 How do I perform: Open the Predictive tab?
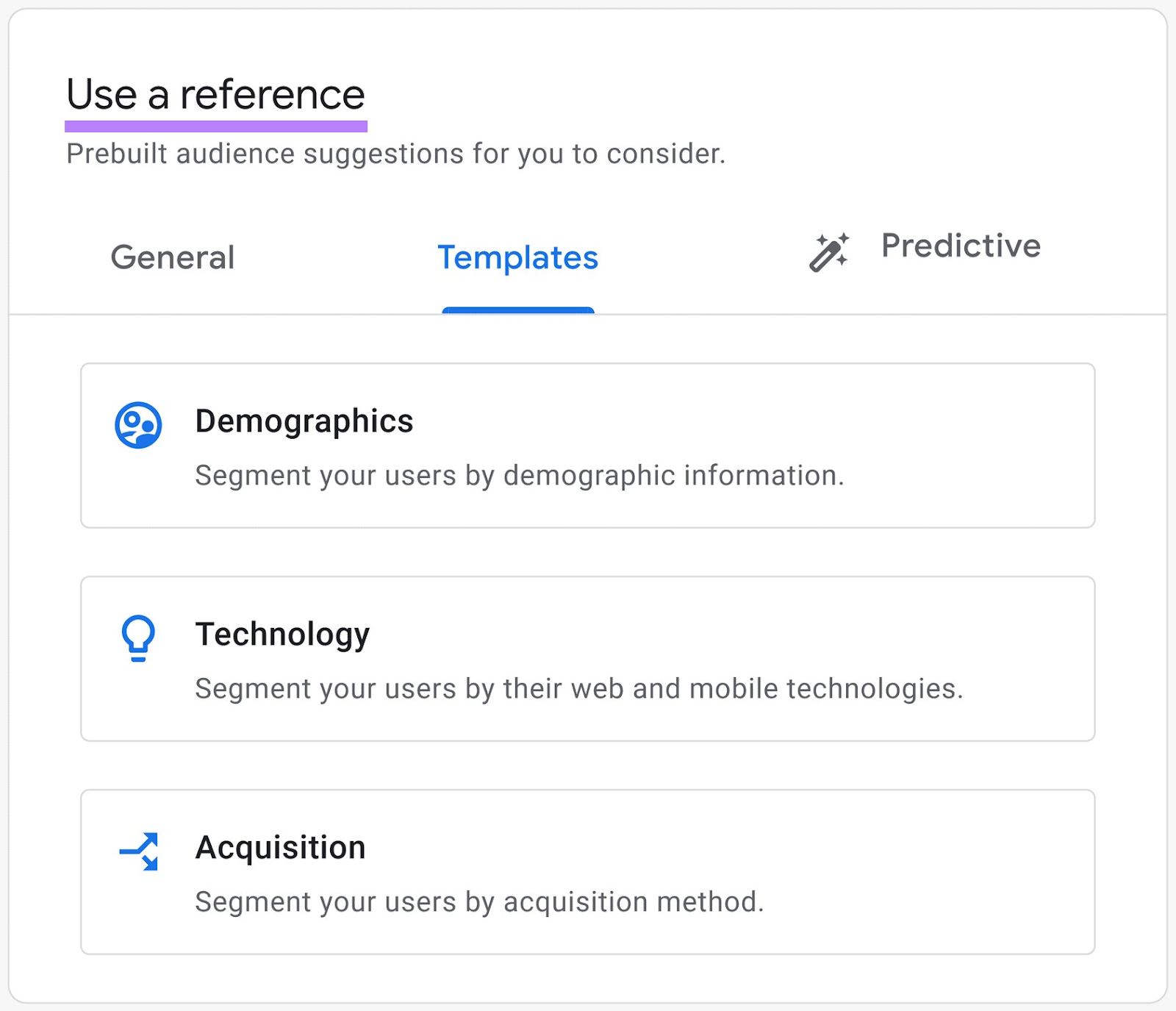click(961, 246)
